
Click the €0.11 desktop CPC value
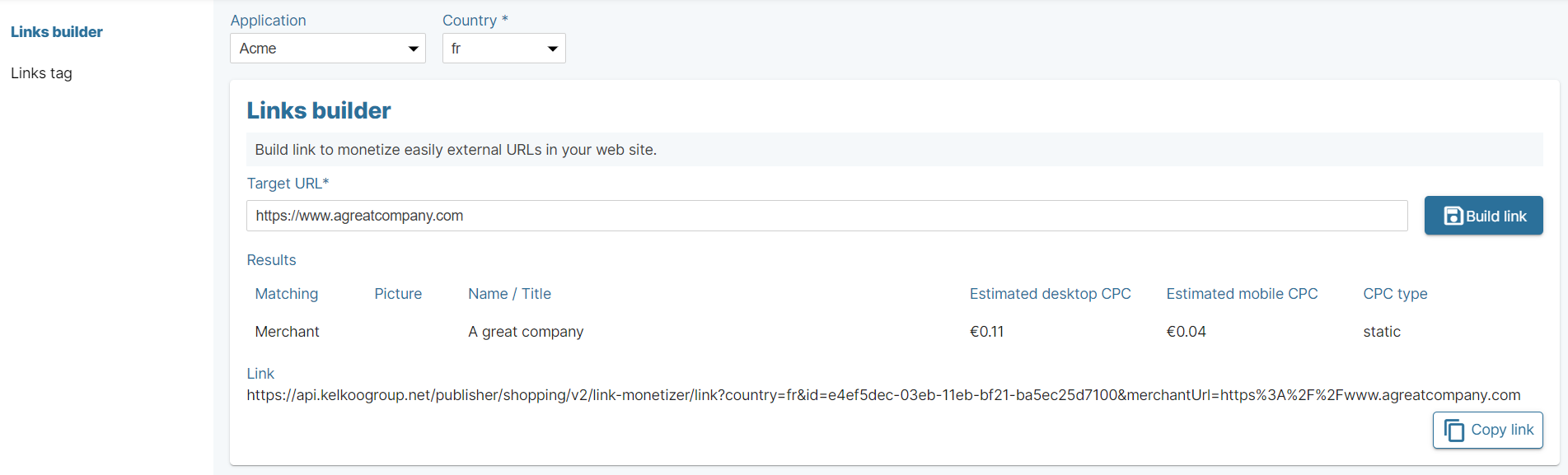(x=986, y=332)
